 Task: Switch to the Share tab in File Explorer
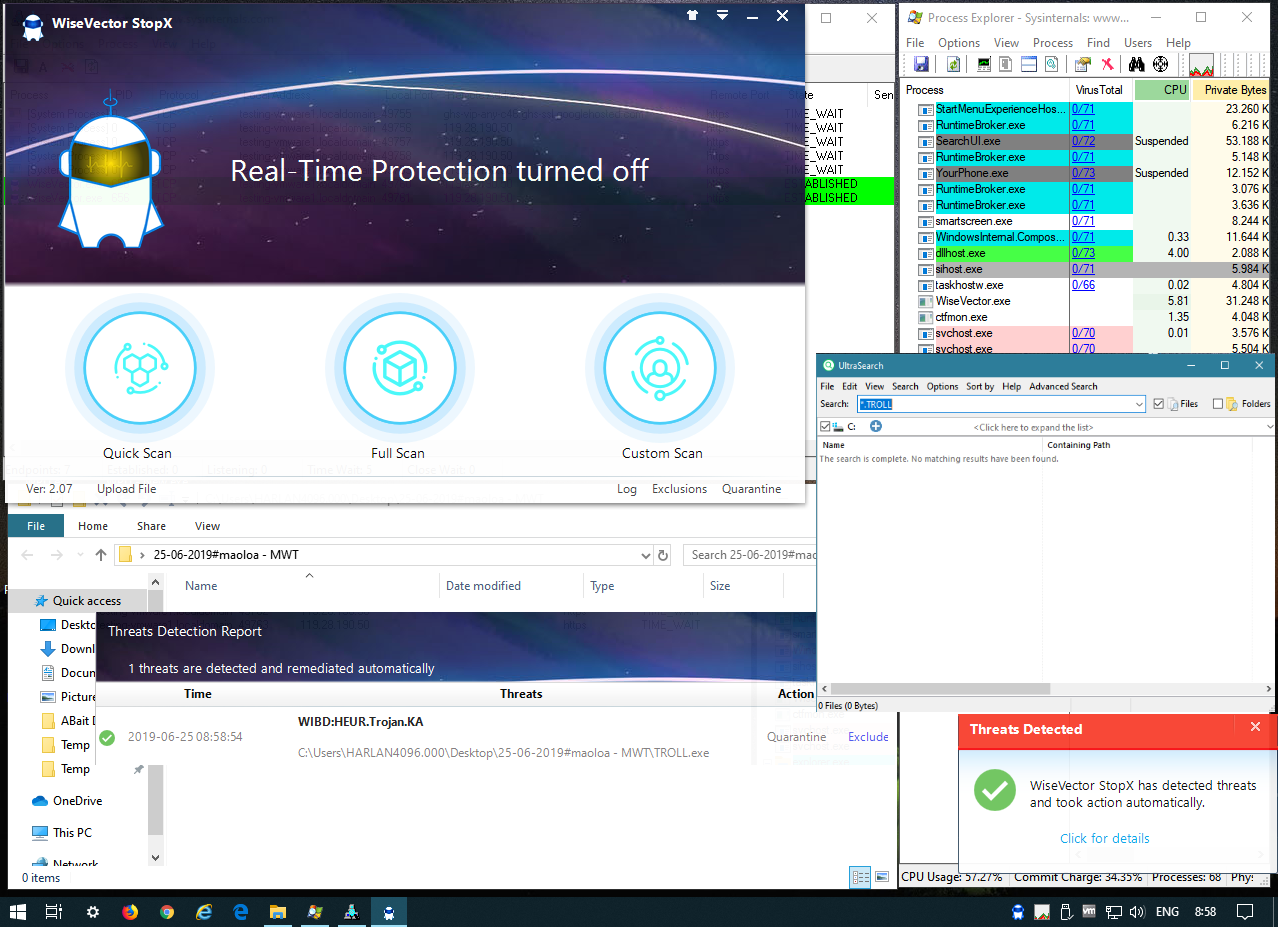[152, 526]
